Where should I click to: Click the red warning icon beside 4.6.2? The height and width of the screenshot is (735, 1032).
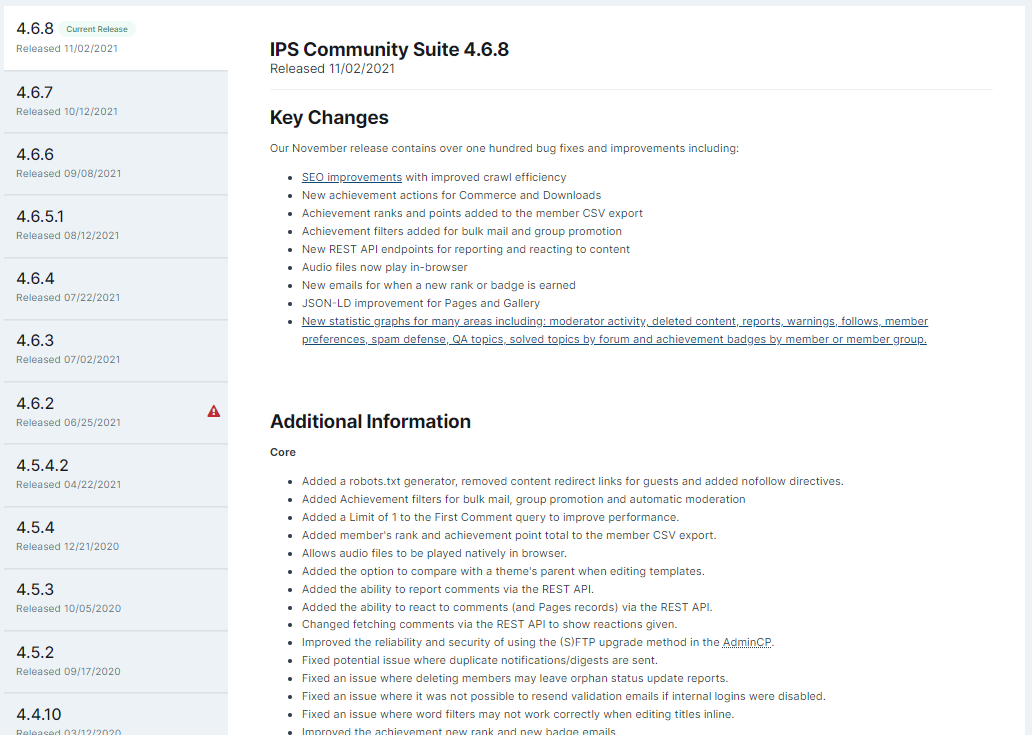(214, 411)
